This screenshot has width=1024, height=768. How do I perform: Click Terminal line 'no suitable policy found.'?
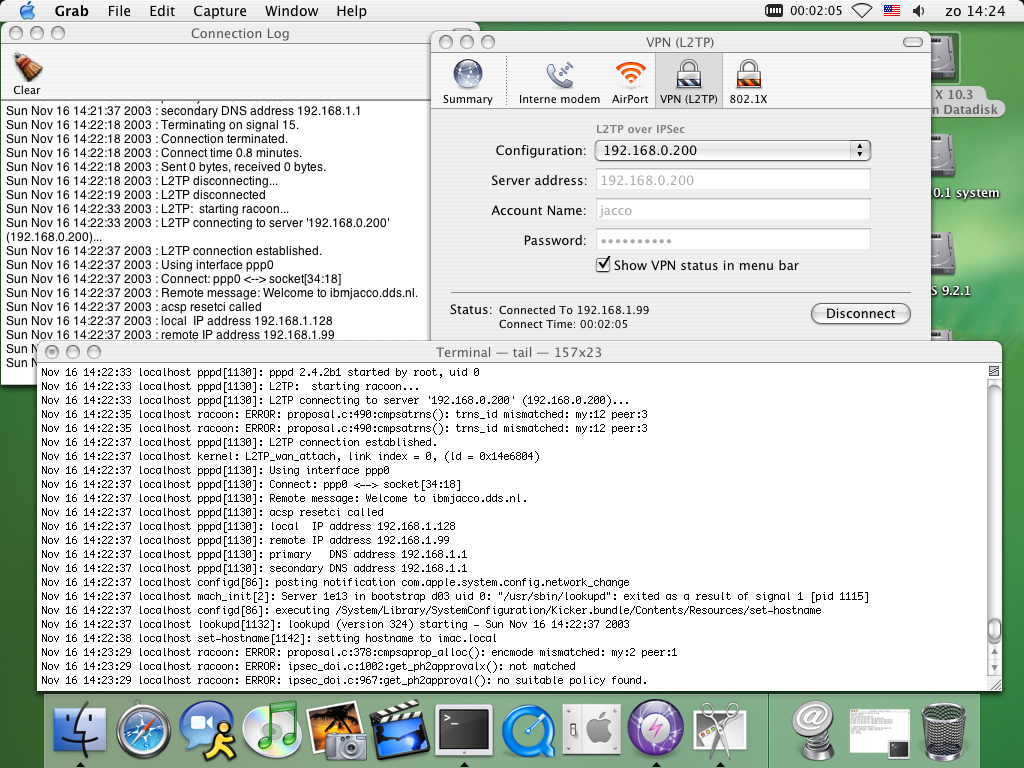pos(572,680)
